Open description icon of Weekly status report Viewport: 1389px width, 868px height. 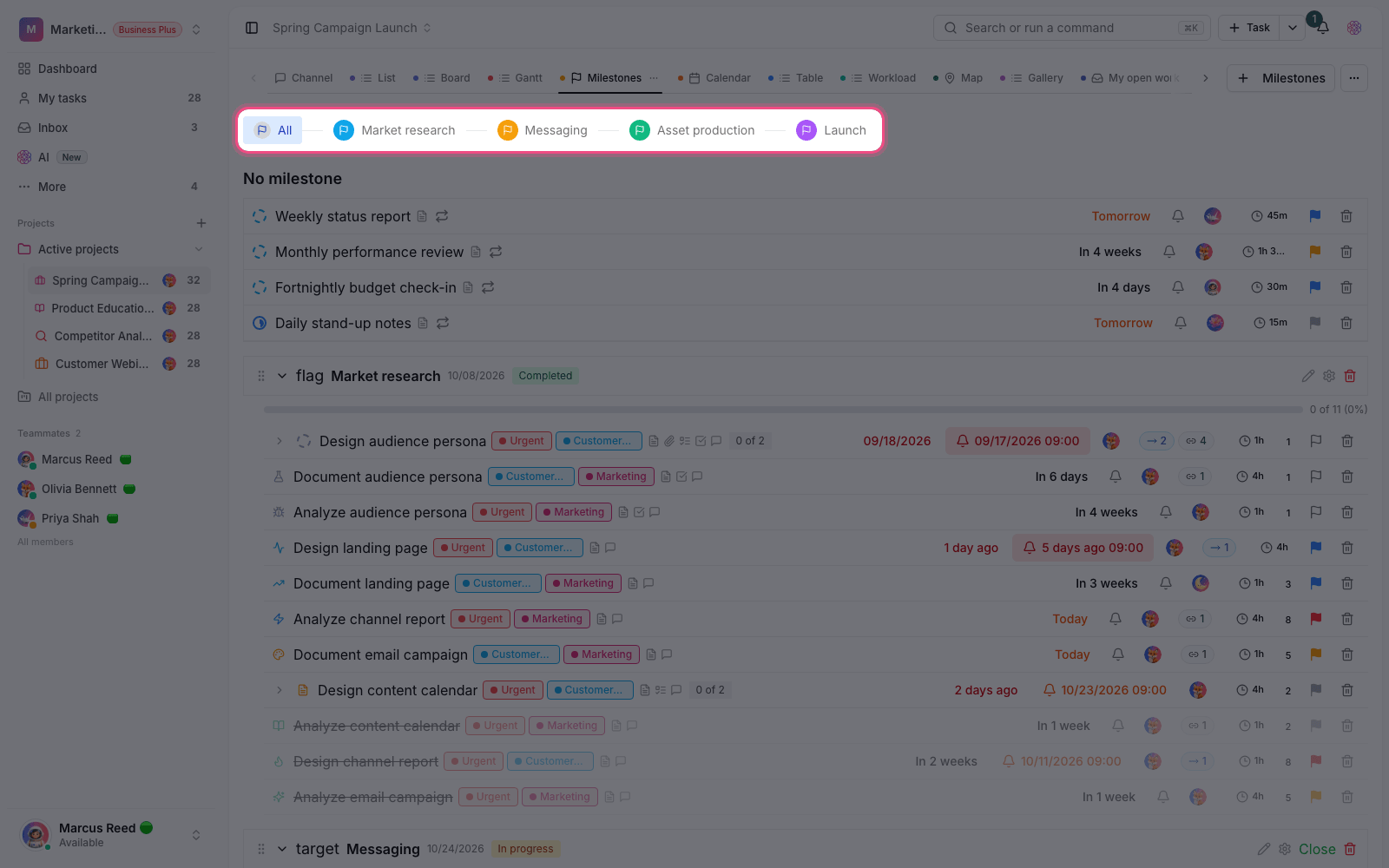[422, 216]
